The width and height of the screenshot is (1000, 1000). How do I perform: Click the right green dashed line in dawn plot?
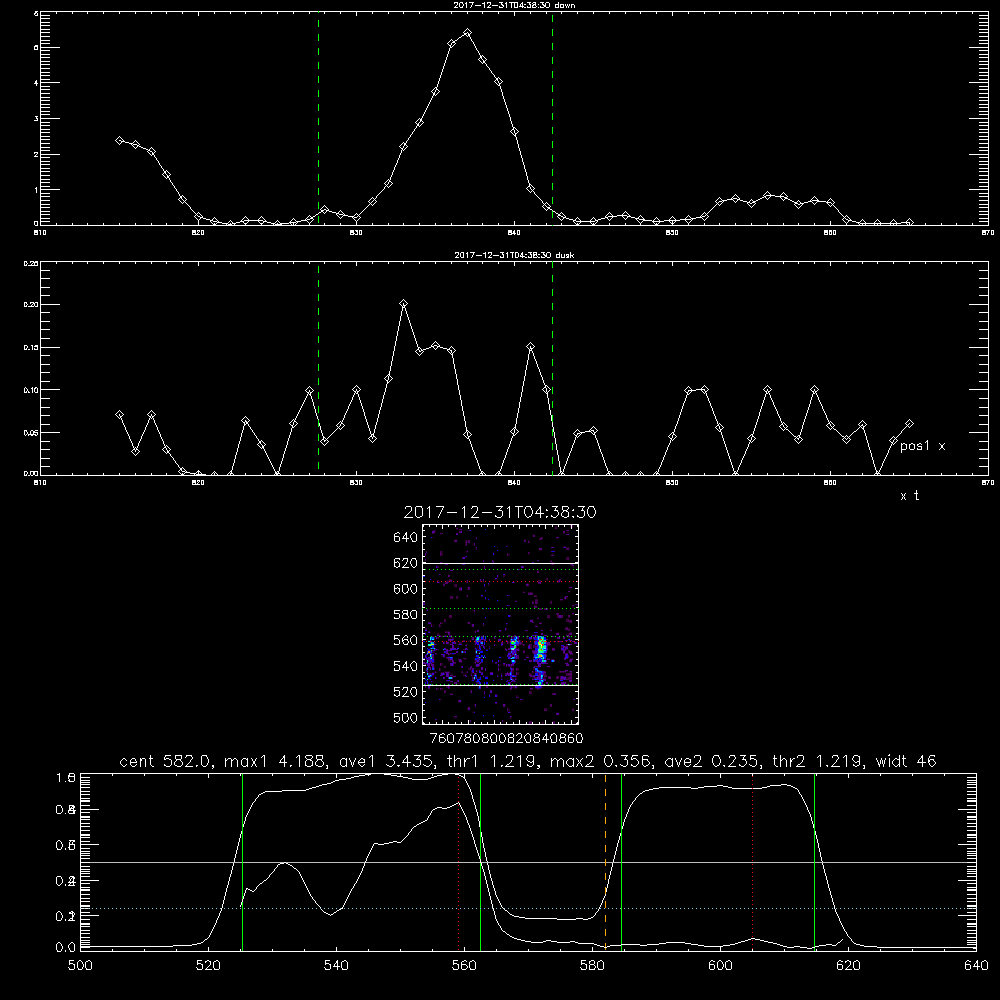click(552, 119)
